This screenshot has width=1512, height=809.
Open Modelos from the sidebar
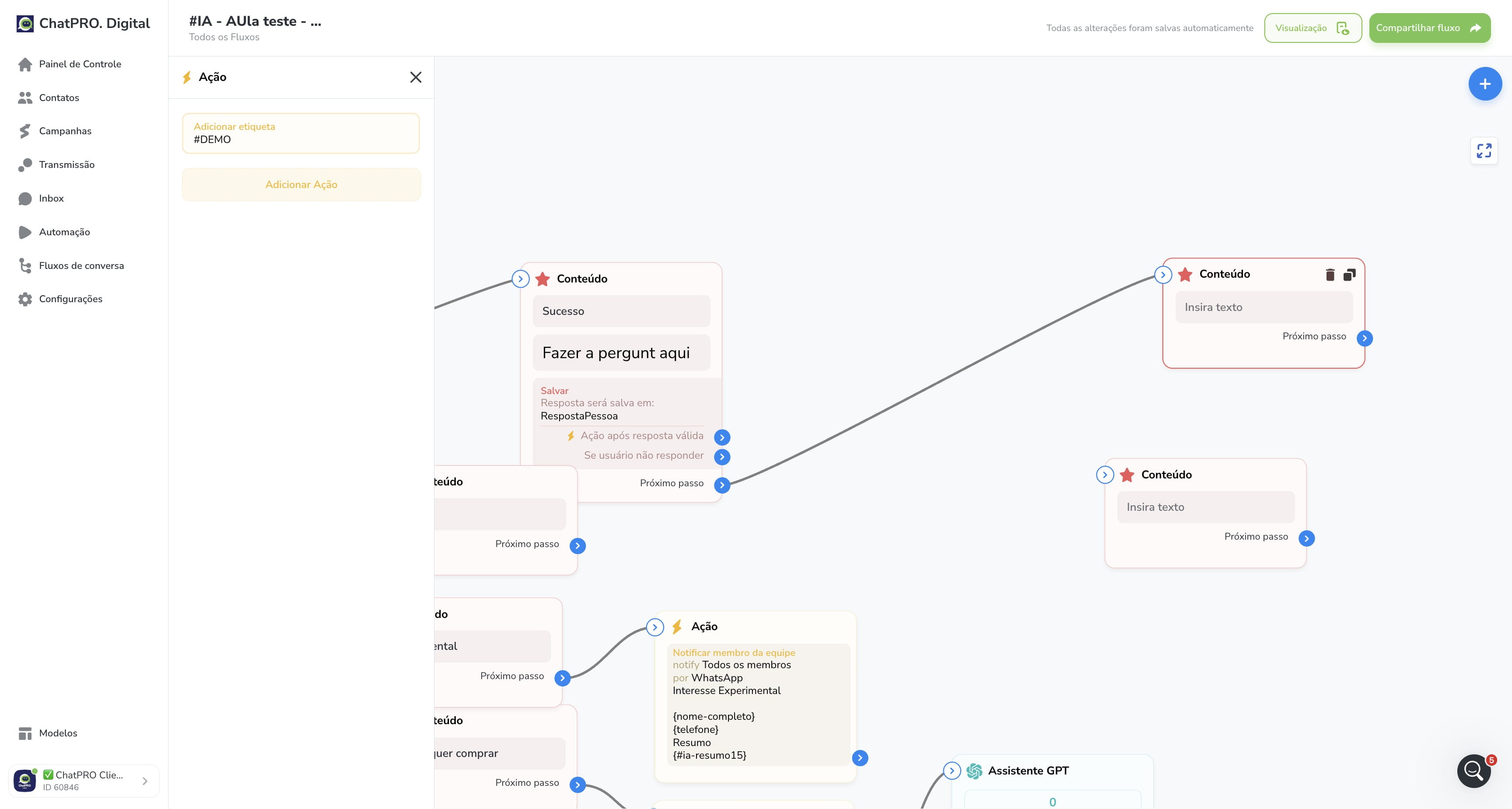pyautogui.click(x=58, y=733)
